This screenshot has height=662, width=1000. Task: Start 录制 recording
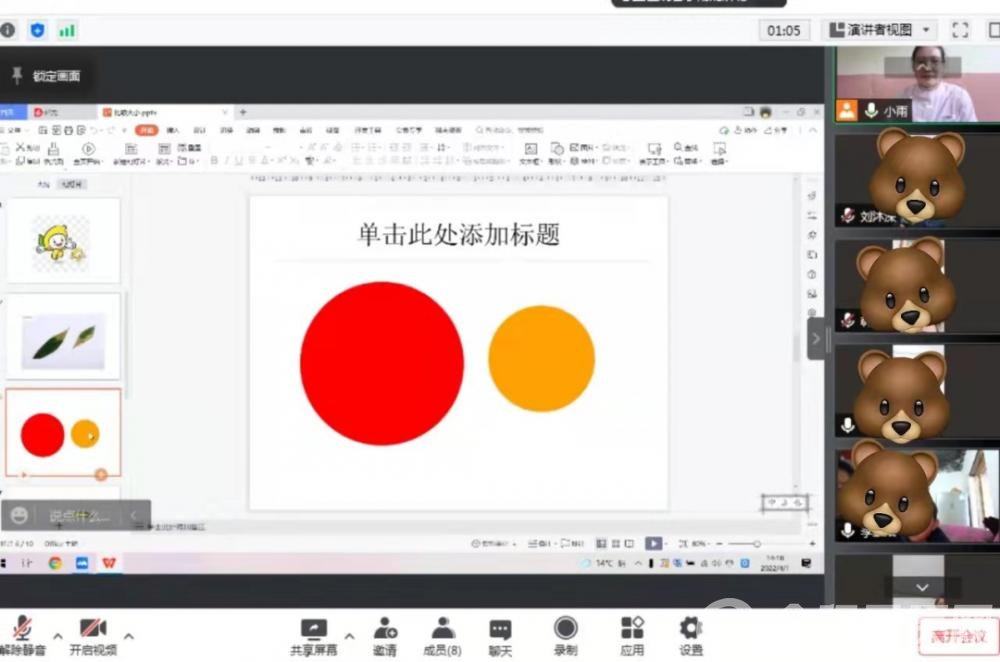pos(565,636)
